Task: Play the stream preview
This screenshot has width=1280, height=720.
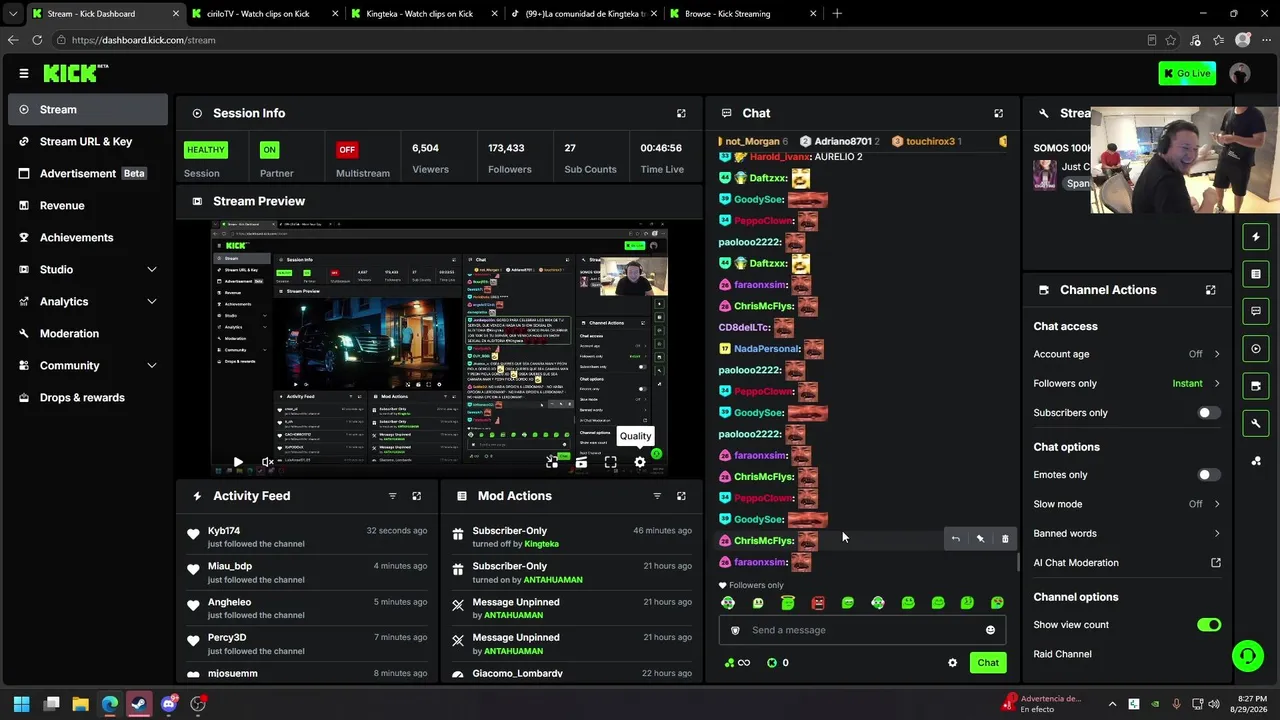Action: (x=238, y=462)
